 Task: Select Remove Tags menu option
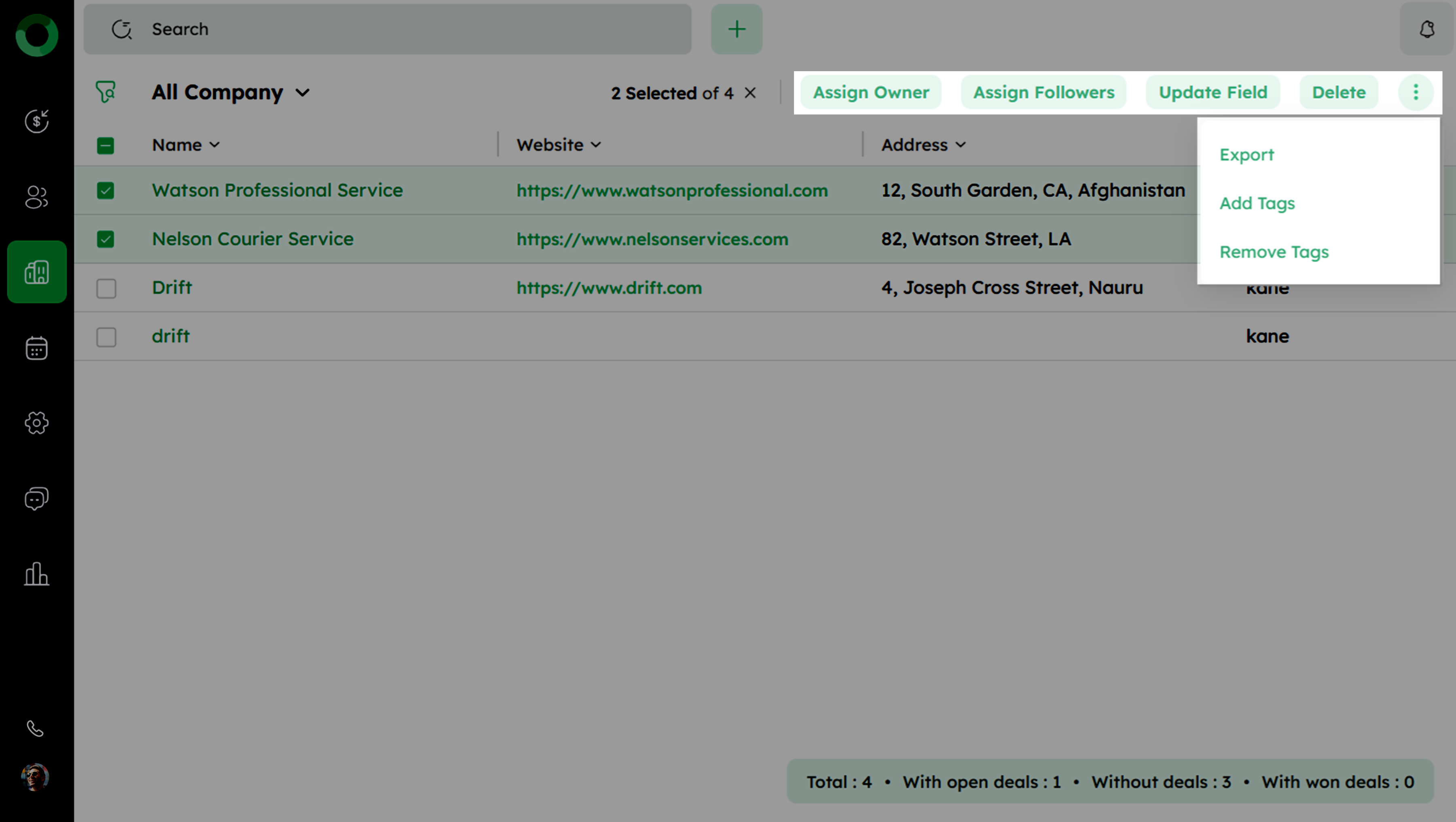point(1274,252)
